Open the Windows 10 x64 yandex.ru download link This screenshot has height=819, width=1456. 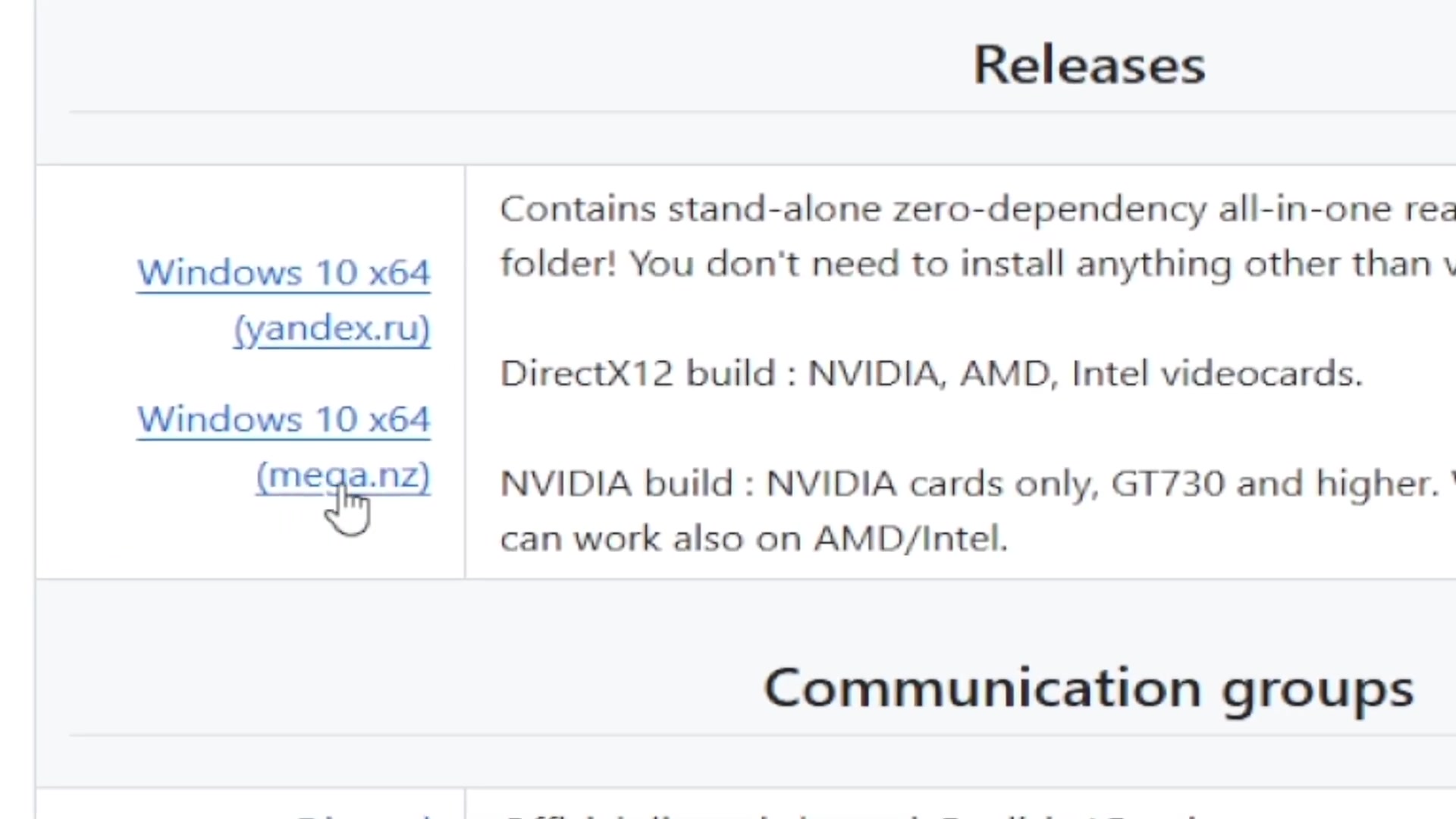point(284,273)
